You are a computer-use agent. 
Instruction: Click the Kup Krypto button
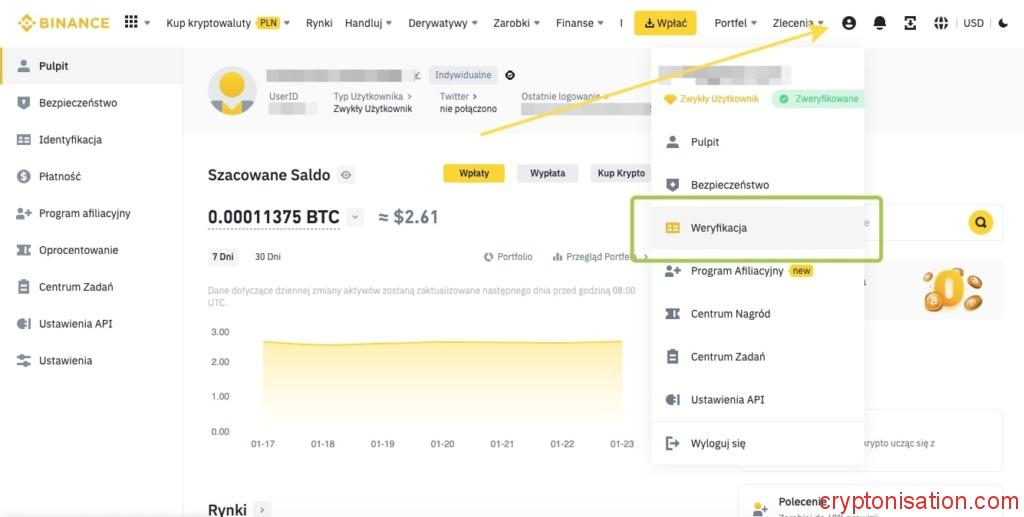621,173
